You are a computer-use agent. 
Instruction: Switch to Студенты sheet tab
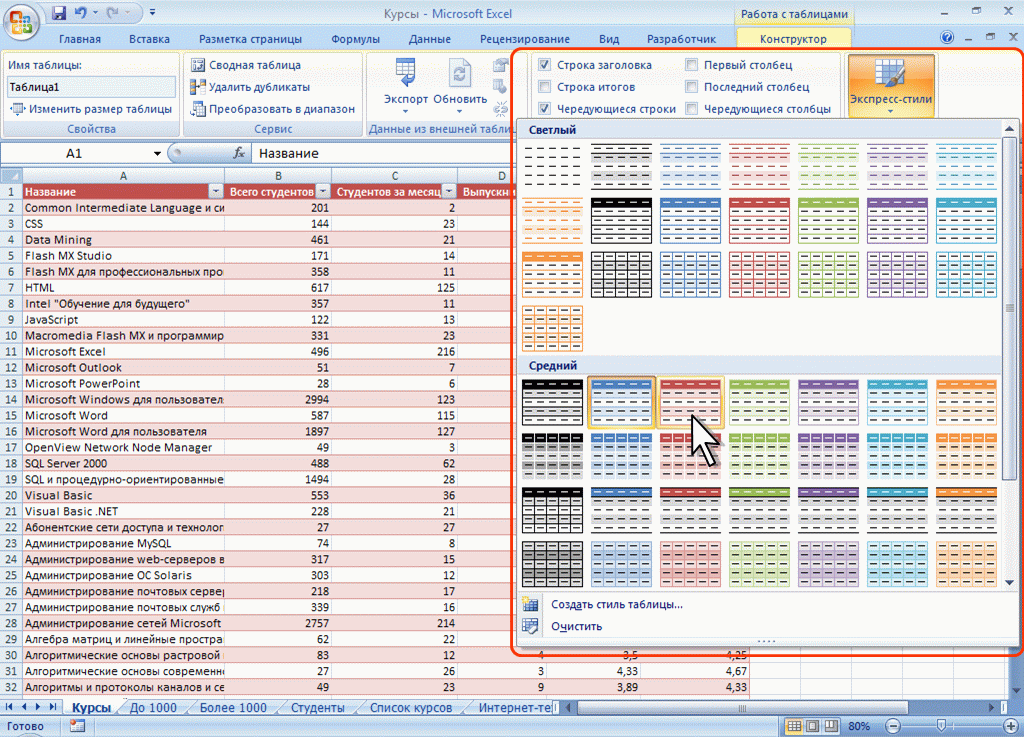coord(317,708)
